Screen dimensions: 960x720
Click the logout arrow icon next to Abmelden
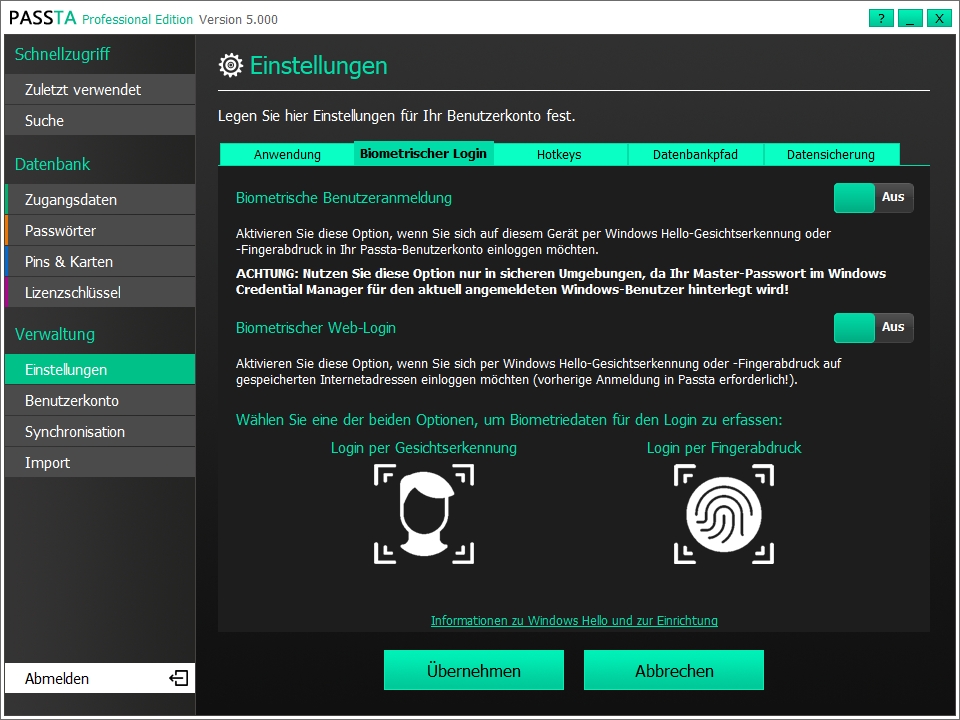pyautogui.click(x=178, y=678)
